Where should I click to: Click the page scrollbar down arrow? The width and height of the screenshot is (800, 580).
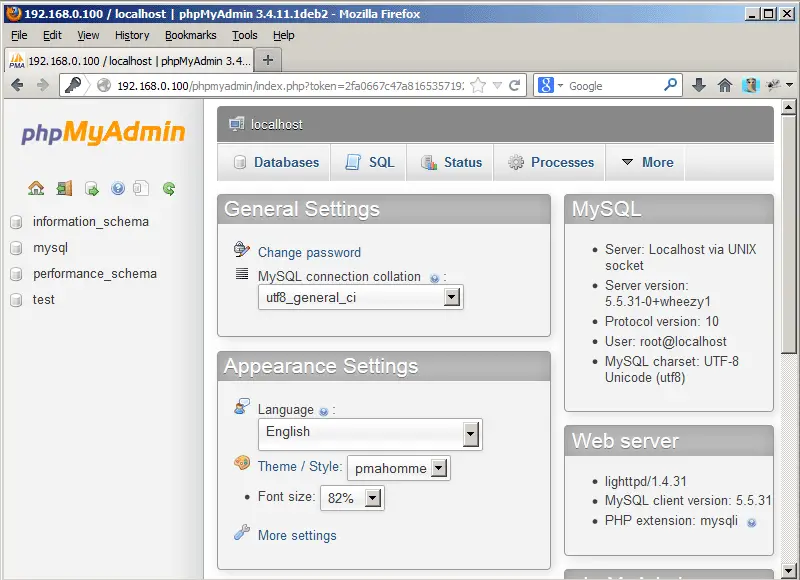[x=788, y=570]
